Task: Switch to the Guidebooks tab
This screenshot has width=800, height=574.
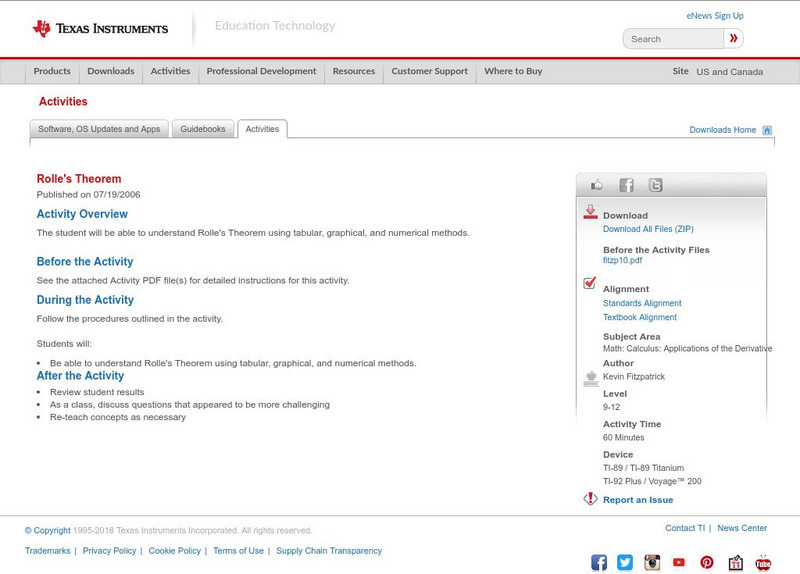Action: point(203,129)
